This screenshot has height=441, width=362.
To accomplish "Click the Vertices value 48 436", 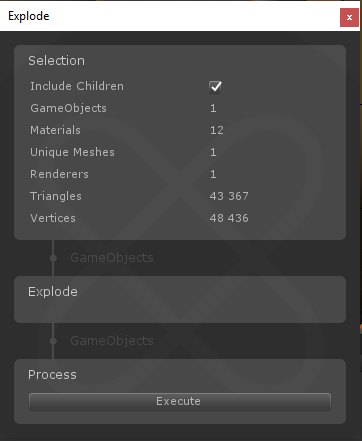I will [x=229, y=218].
